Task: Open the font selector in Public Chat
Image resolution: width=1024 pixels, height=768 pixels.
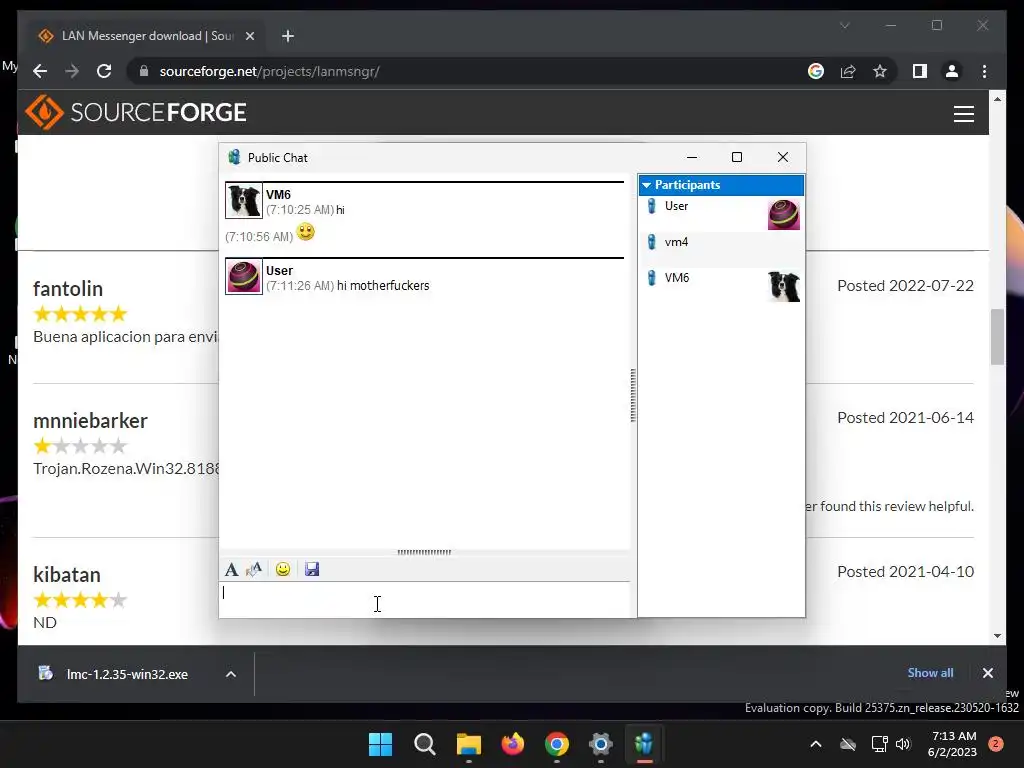Action: pos(231,569)
